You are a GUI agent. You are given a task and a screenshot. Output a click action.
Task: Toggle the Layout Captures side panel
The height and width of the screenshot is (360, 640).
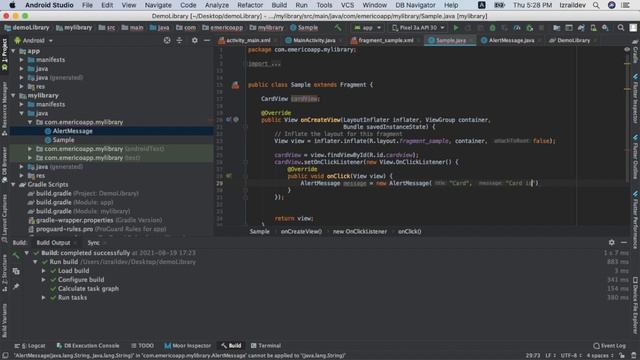tap(4, 217)
